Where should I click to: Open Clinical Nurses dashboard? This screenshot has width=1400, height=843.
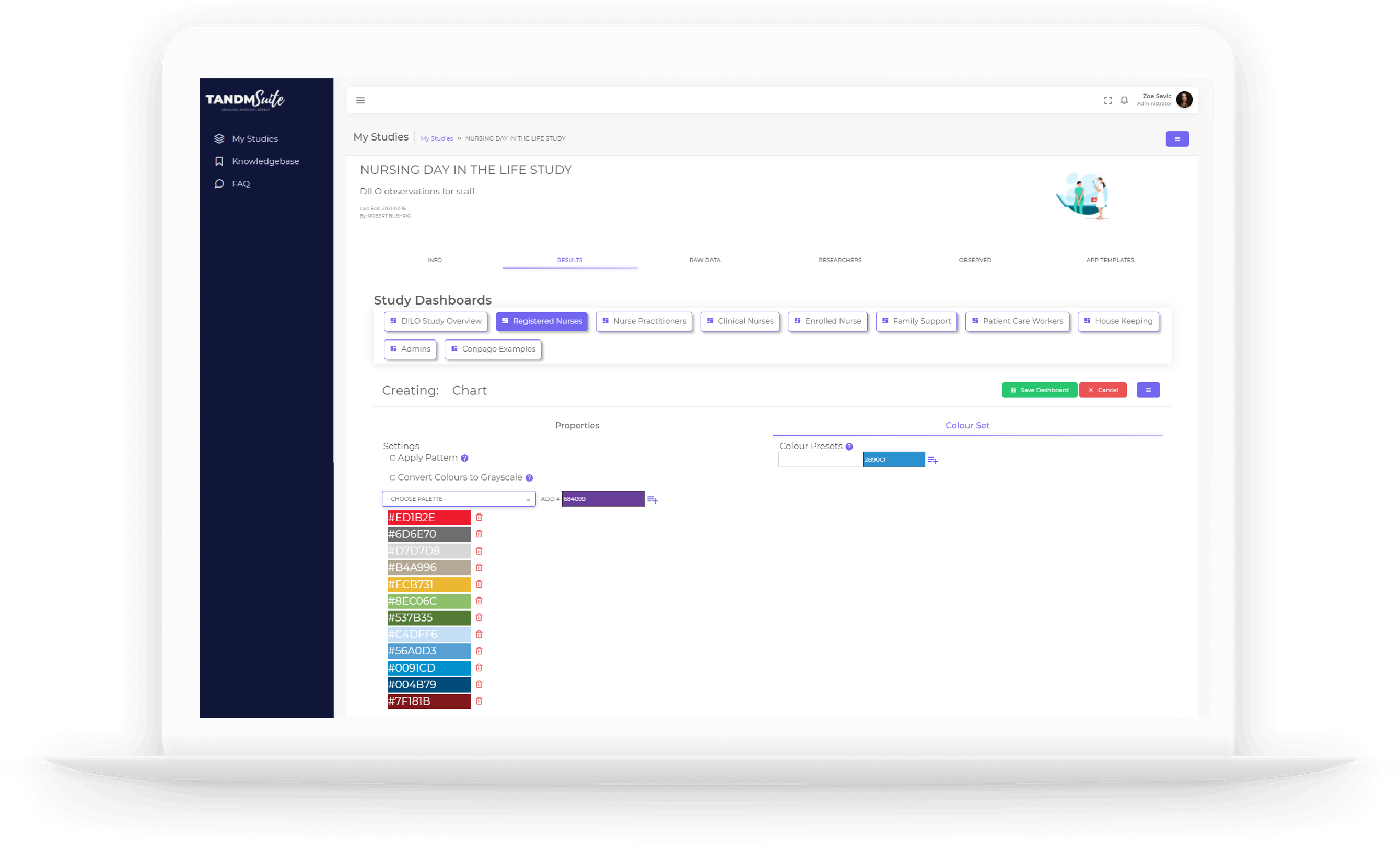pos(740,322)
